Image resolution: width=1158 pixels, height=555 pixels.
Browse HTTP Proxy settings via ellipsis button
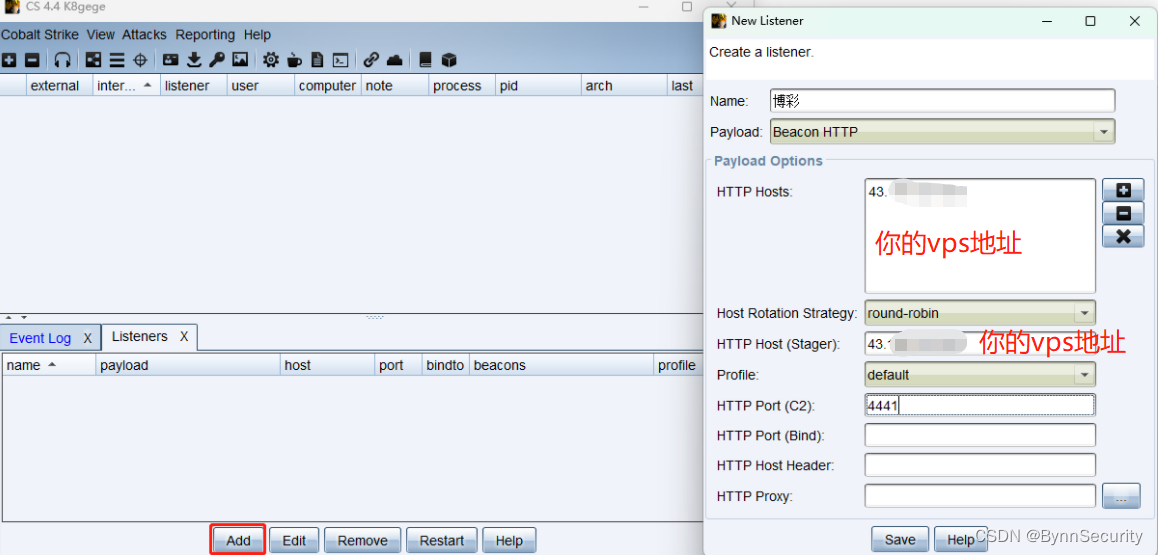1121,496
